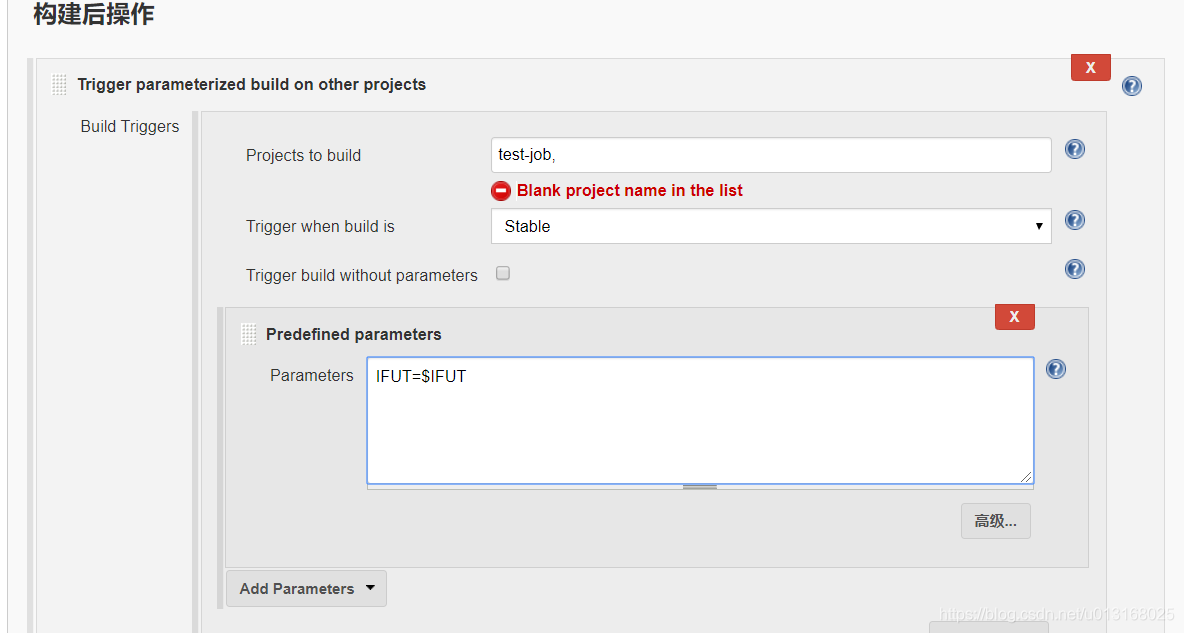Delete the Trigger parameterized build step
The image size is (1184, 633).
pos(1090,67)
